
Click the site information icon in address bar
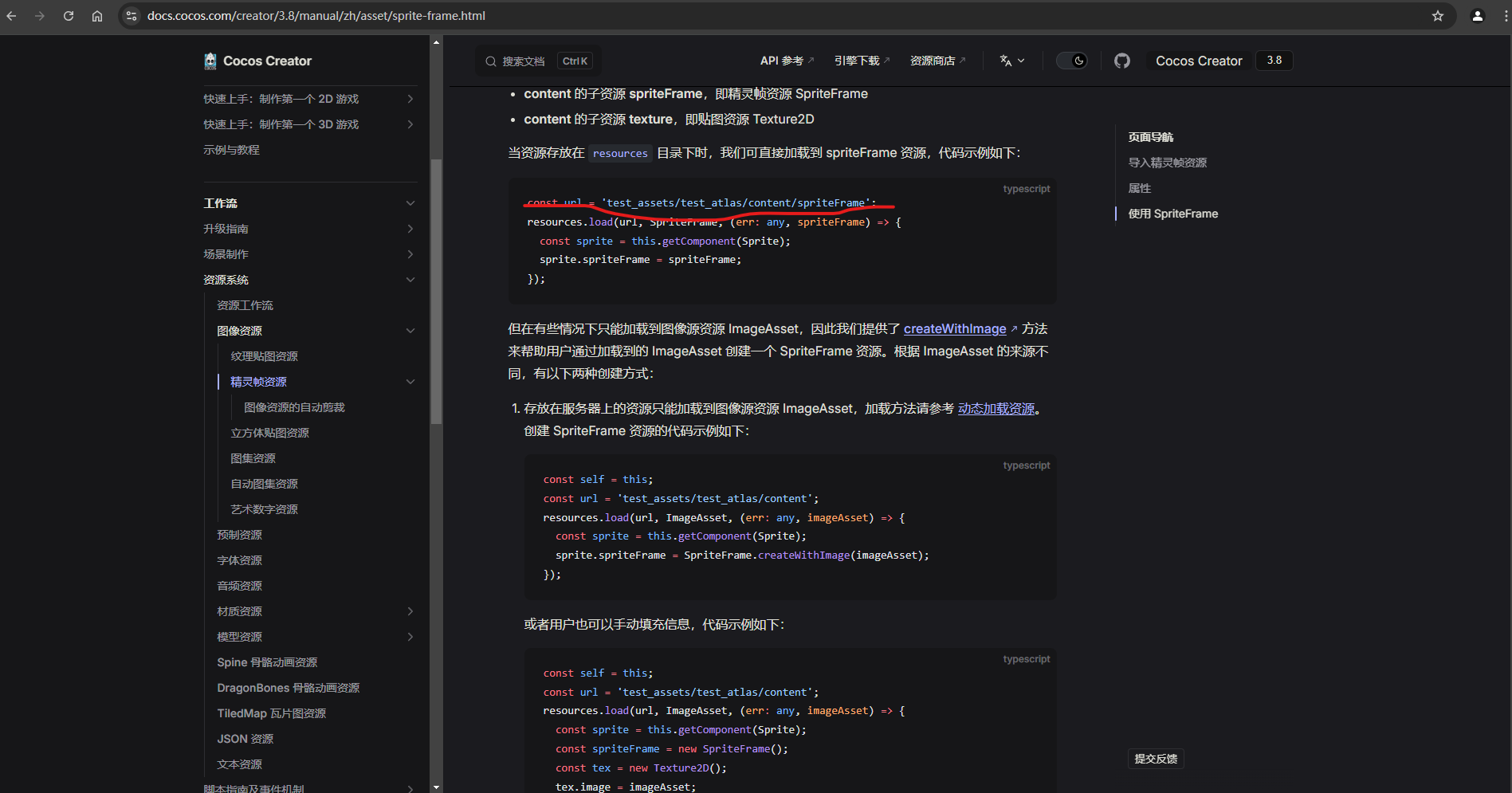pos(132,16)
